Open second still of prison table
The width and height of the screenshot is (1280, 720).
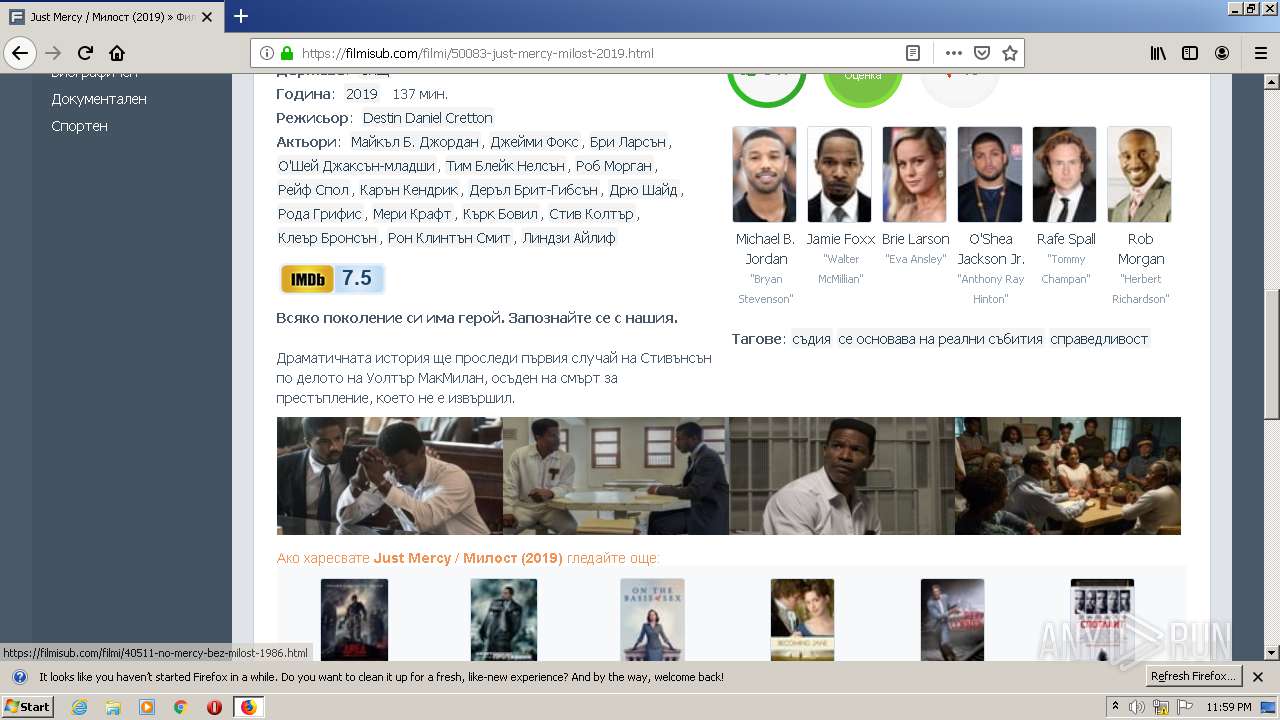pyautogui.click(x=616, y=476)
